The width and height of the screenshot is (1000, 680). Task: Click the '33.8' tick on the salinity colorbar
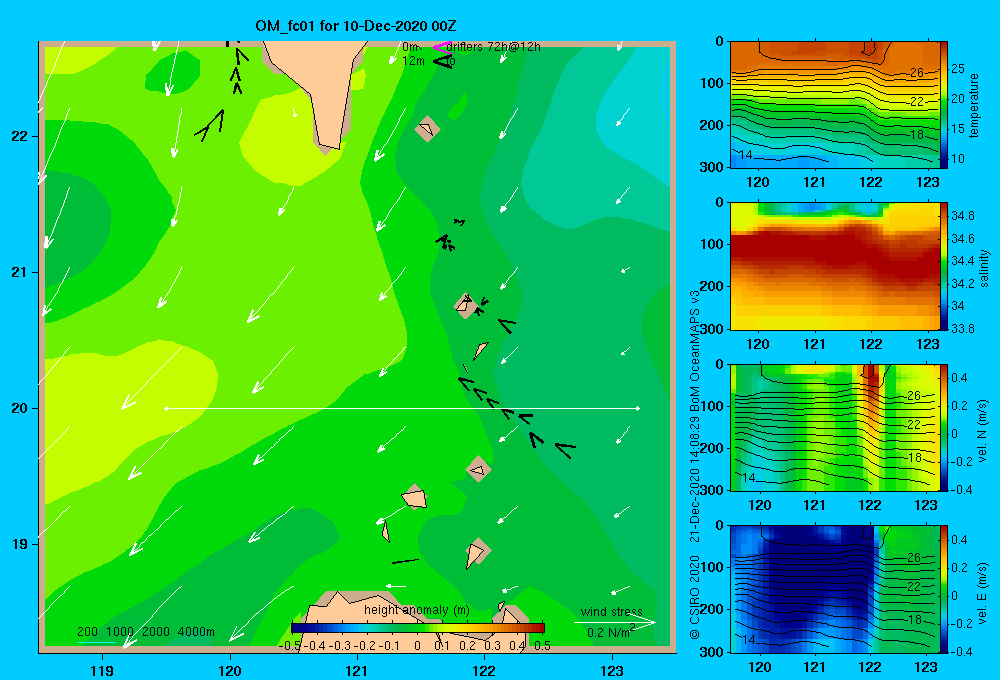click(x=962, y=329)
